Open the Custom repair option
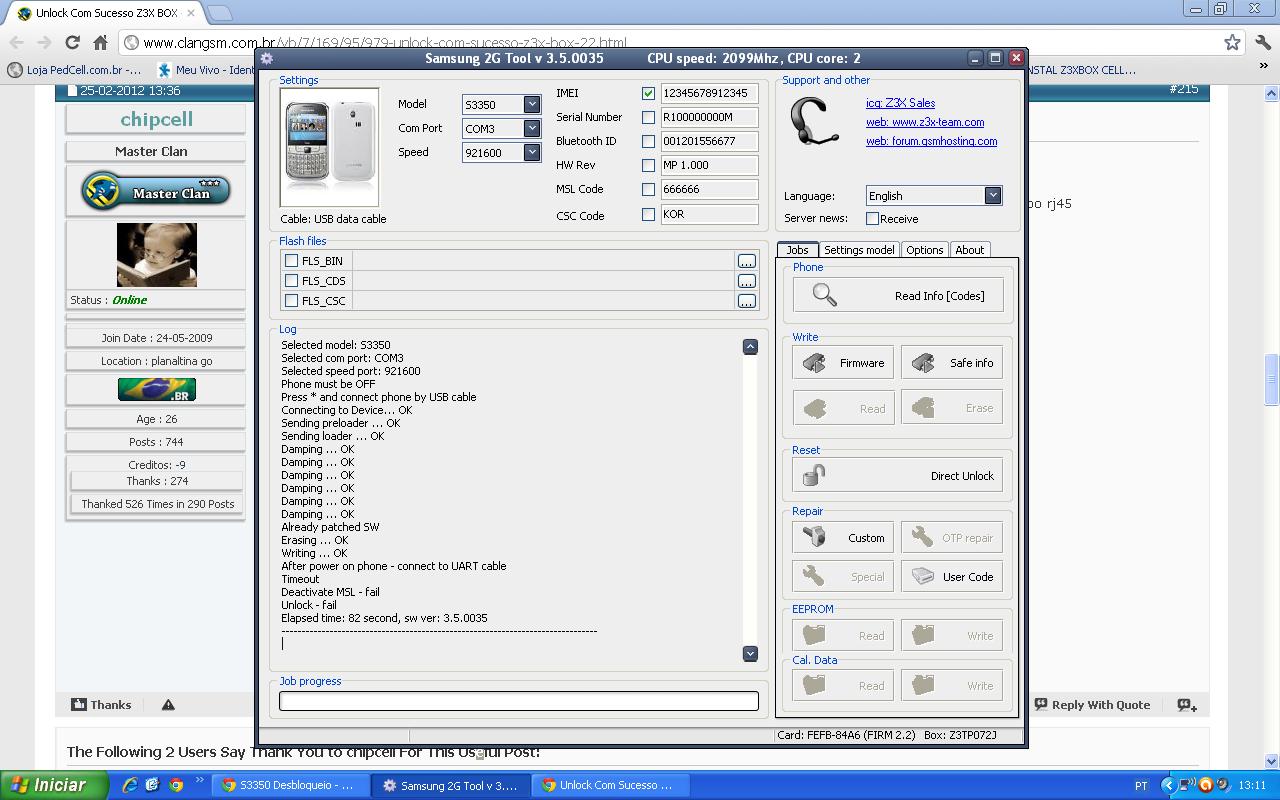This screenshot has height=800, width=1280. pos(843,537)
